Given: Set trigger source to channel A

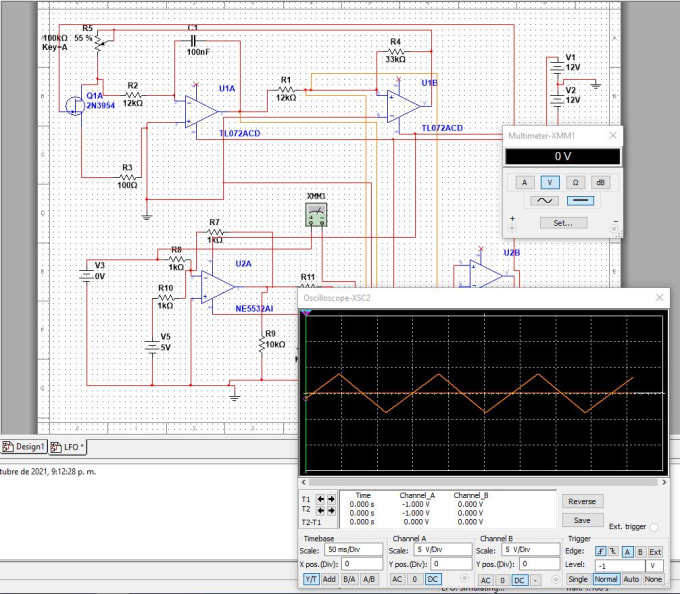Looking at the screenshot, I should [627, 552].
